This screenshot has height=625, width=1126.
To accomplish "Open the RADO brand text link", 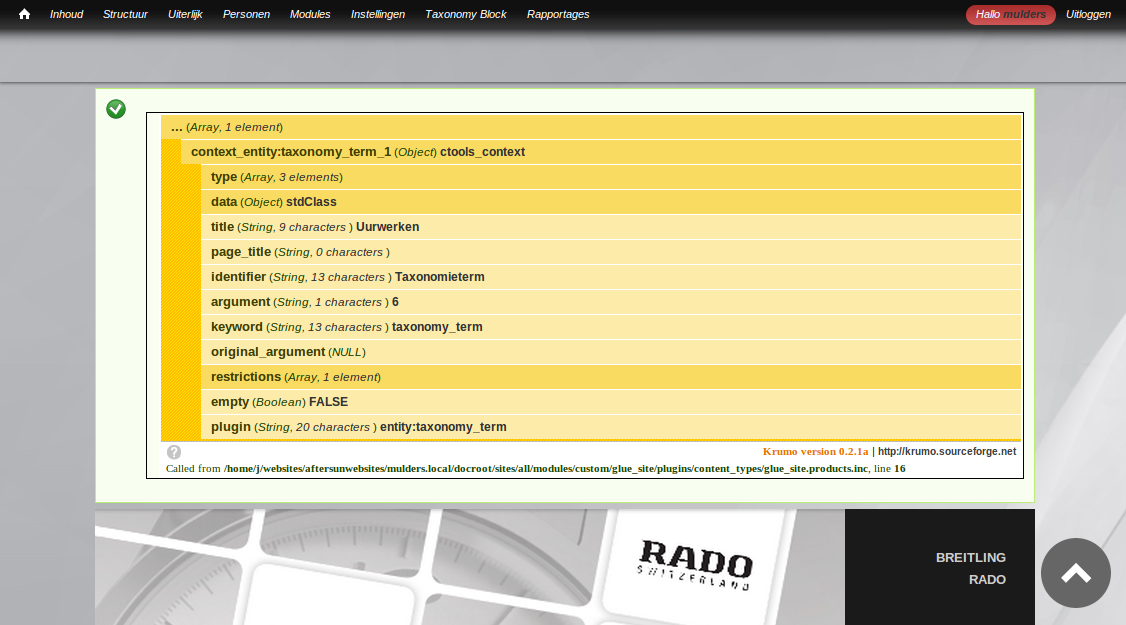I will 987,580.
